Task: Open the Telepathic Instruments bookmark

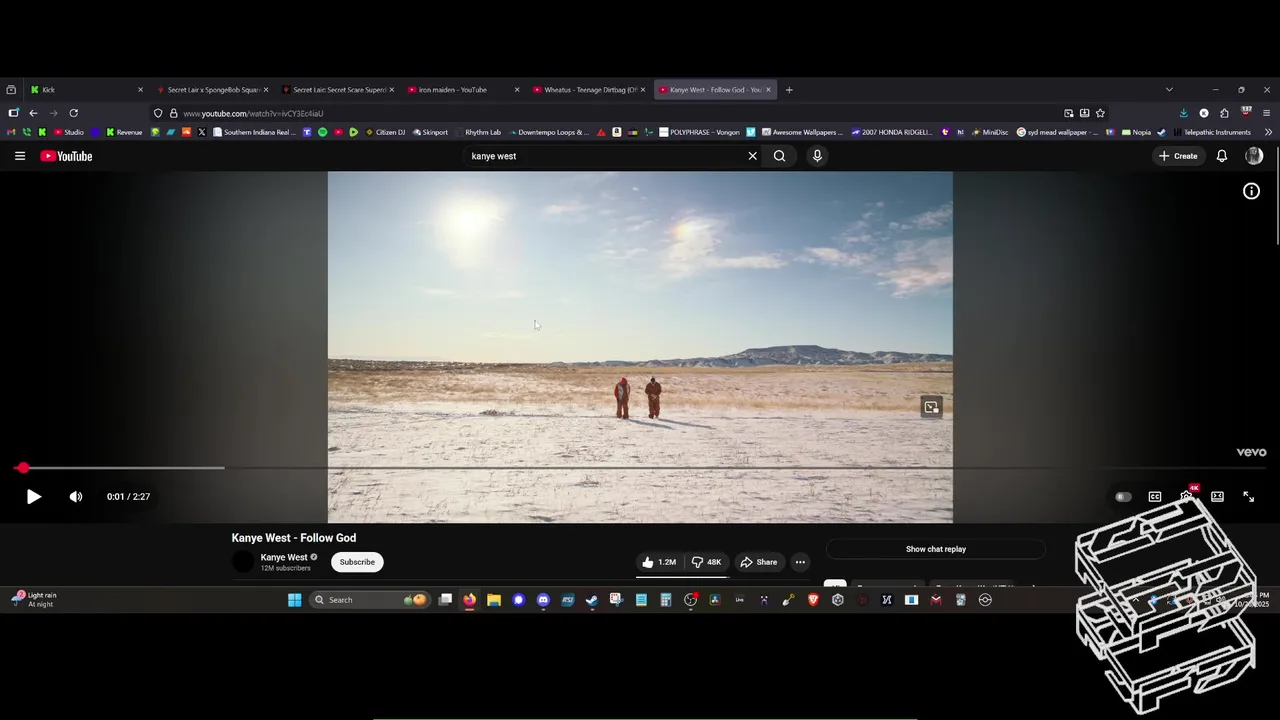Action: pos(1212,132)
